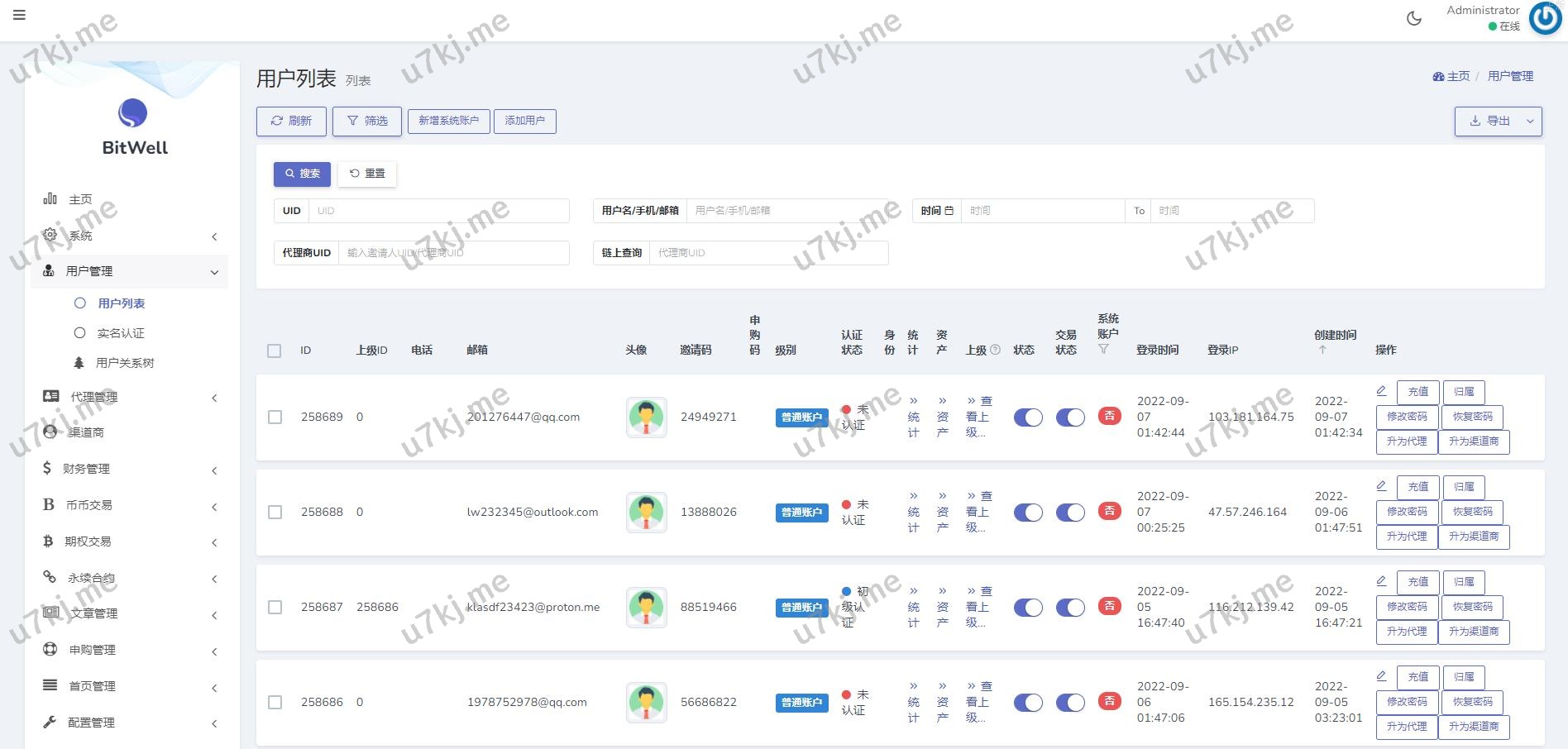The image size is (1568, 749).
Task: Select all rows with header checkbox
Action: [x=275, y=351]
